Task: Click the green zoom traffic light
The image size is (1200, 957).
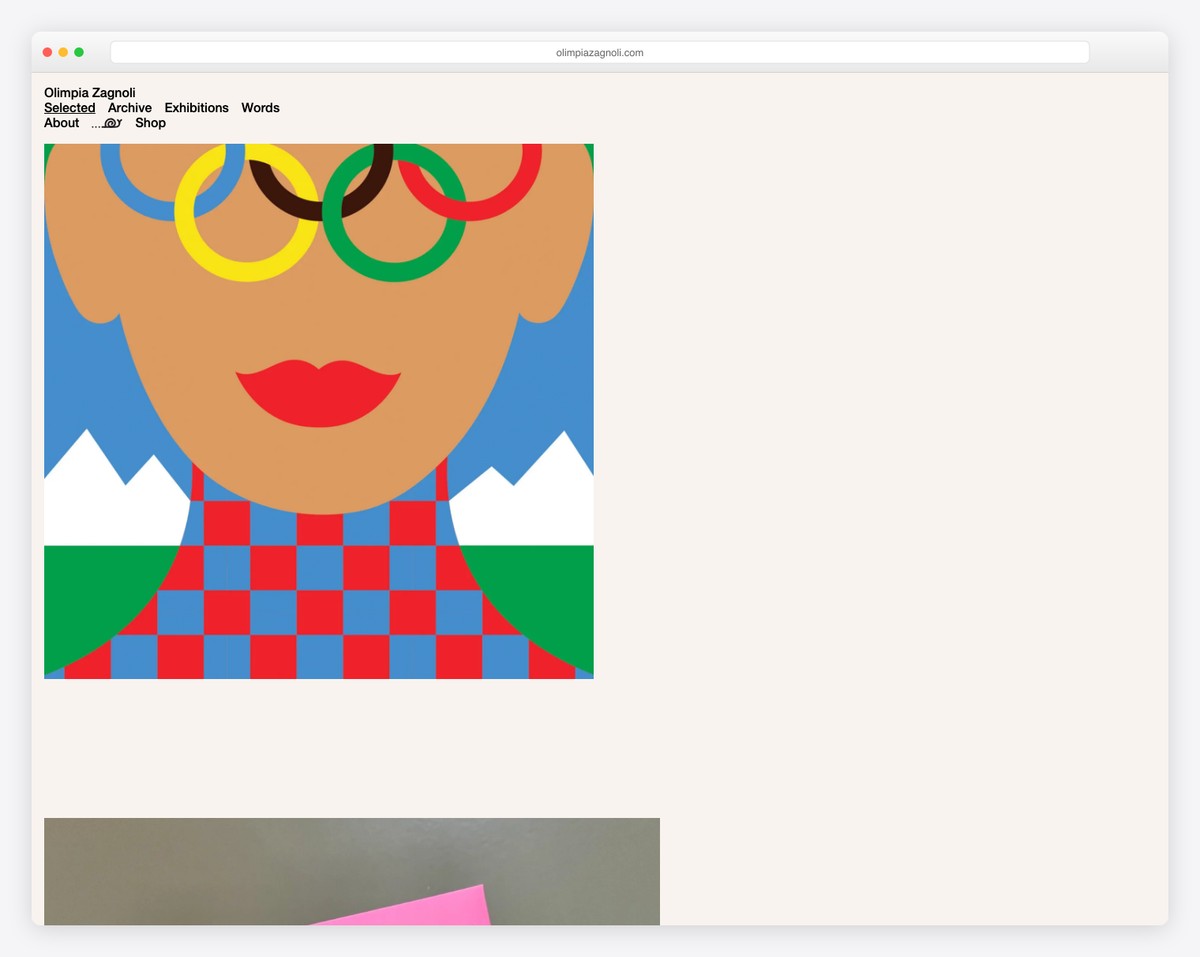Action: 79,51
